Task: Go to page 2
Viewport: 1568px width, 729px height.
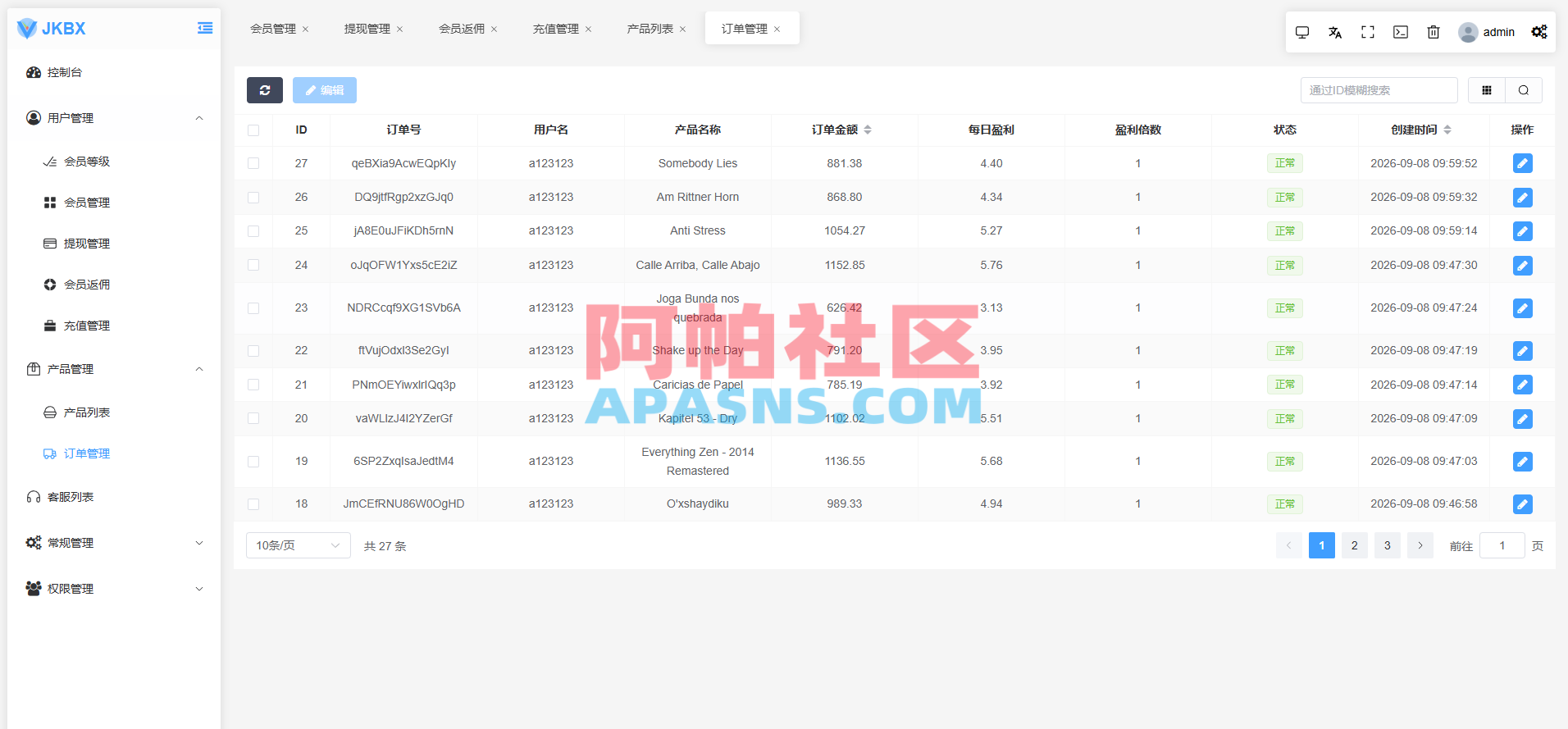Action: 1355,545
